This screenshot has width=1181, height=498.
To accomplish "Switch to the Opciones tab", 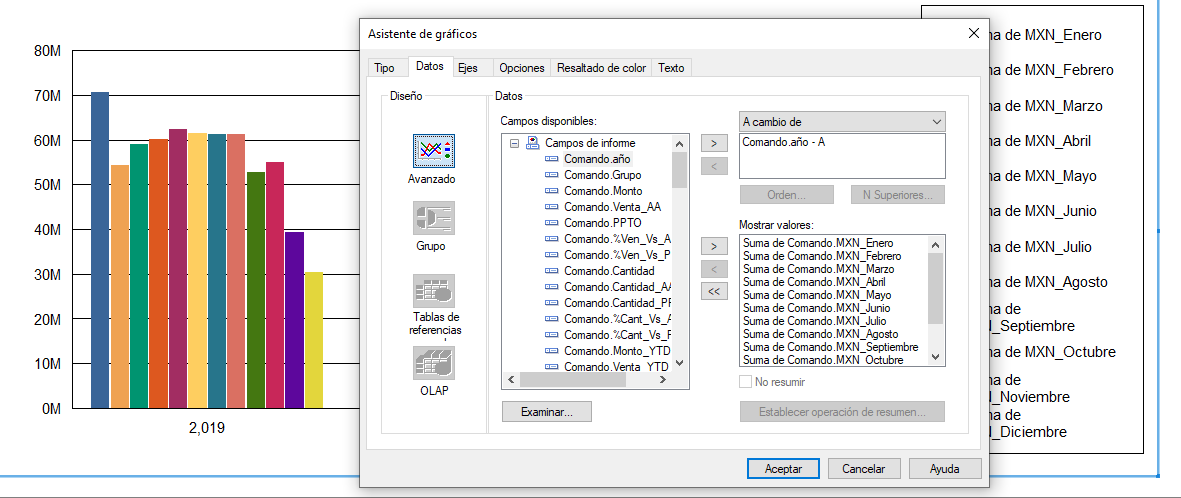I will click(522, 68).
